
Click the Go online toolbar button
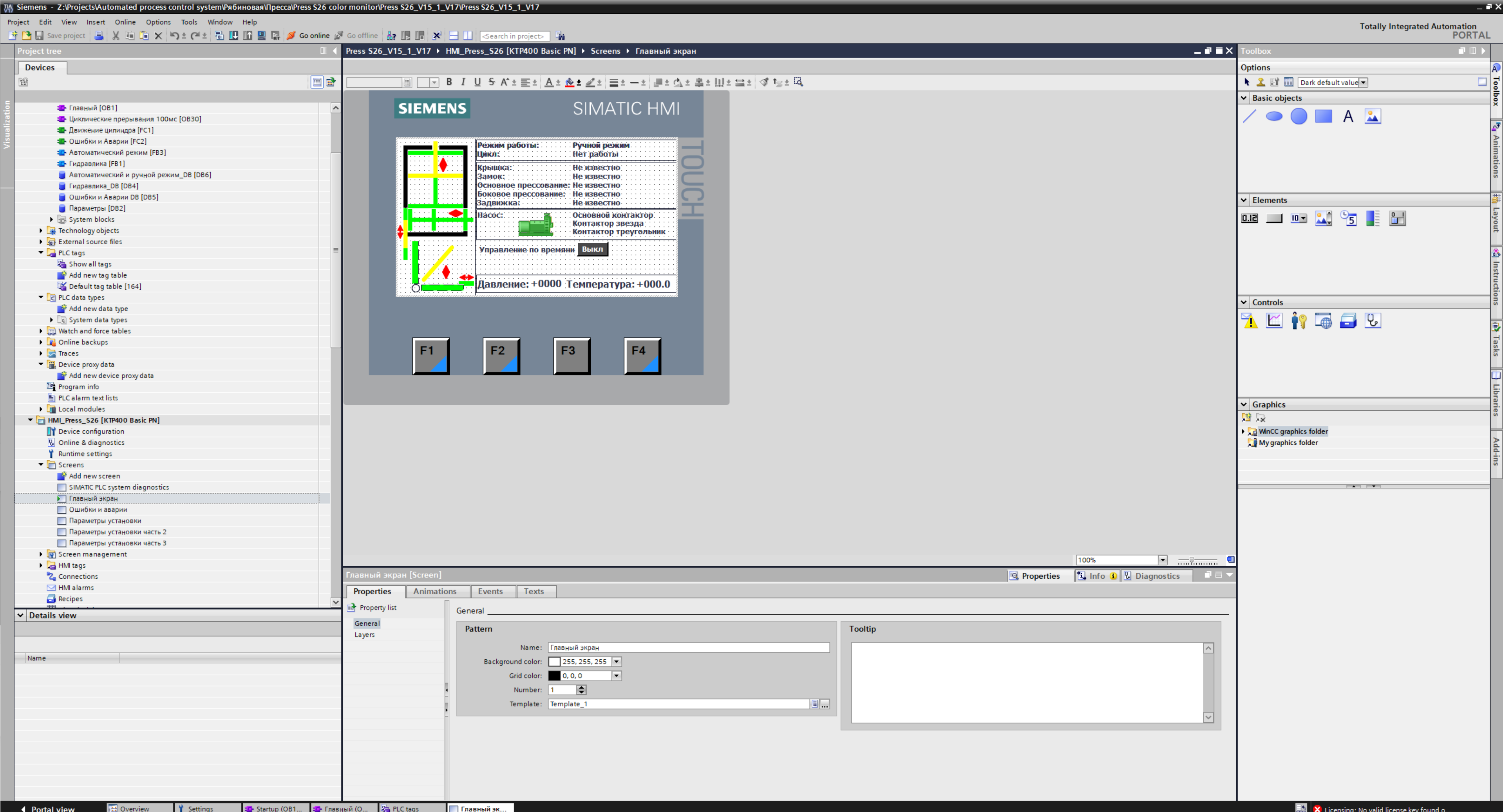coord(308,36)
